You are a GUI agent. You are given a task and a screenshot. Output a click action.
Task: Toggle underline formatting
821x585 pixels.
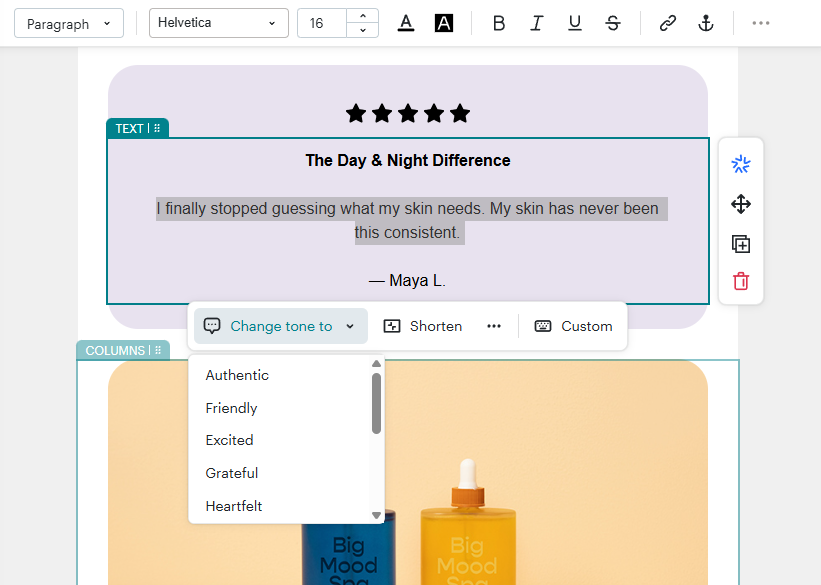click(x=575, y=22)
